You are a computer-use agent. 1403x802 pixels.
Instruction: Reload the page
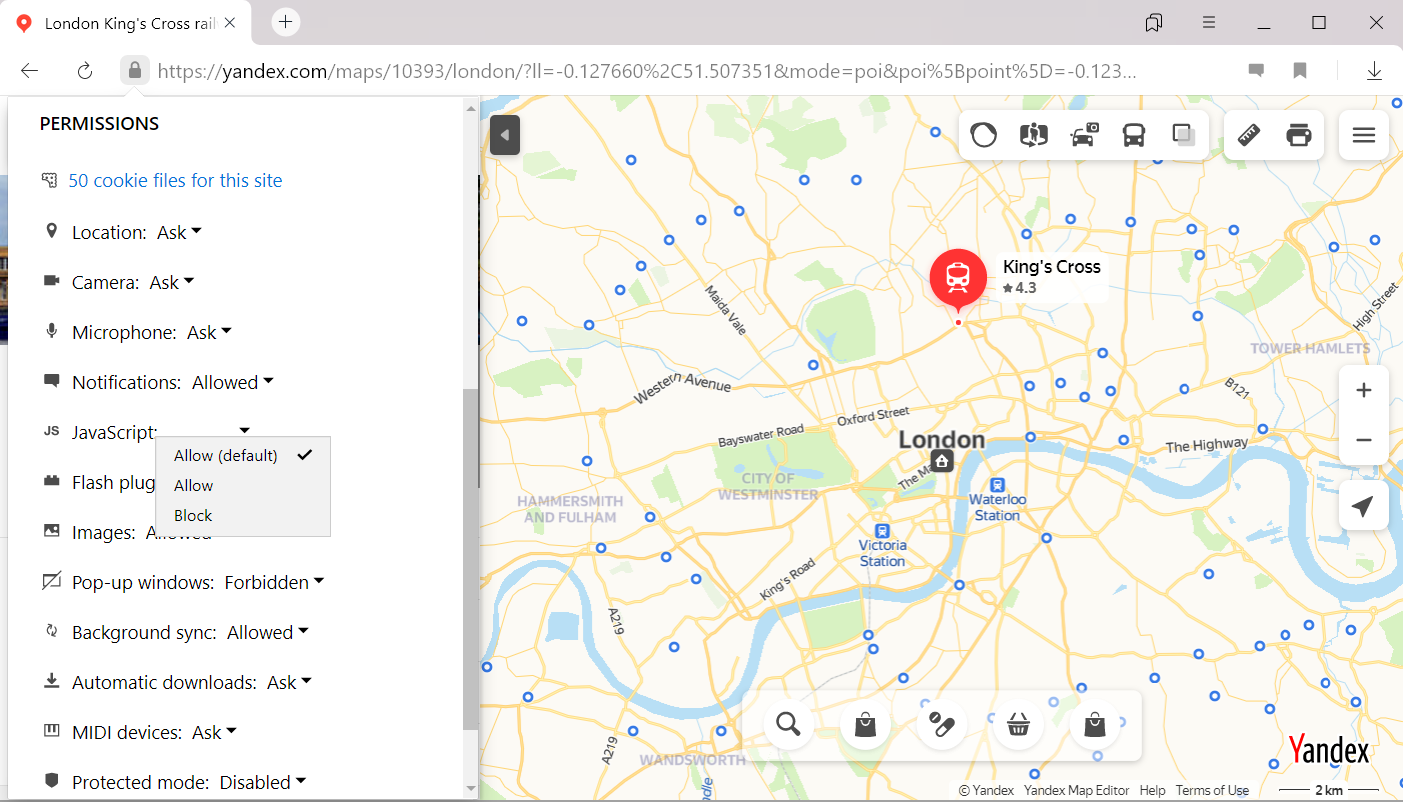85,71
